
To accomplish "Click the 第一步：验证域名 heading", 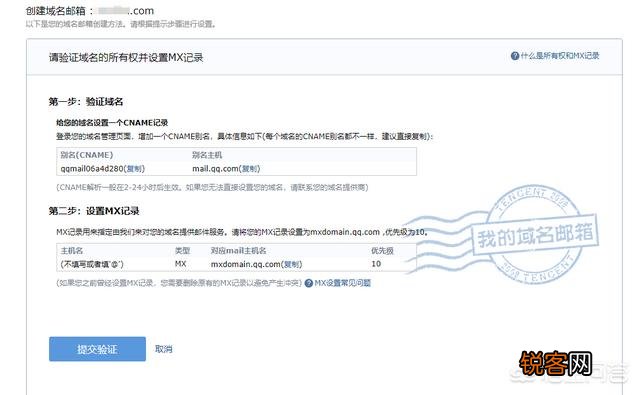I will (x=86, y=102).
